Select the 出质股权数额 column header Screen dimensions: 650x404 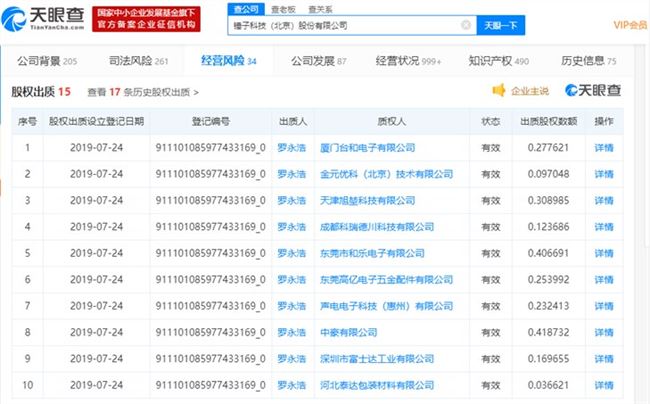[549, 121]
